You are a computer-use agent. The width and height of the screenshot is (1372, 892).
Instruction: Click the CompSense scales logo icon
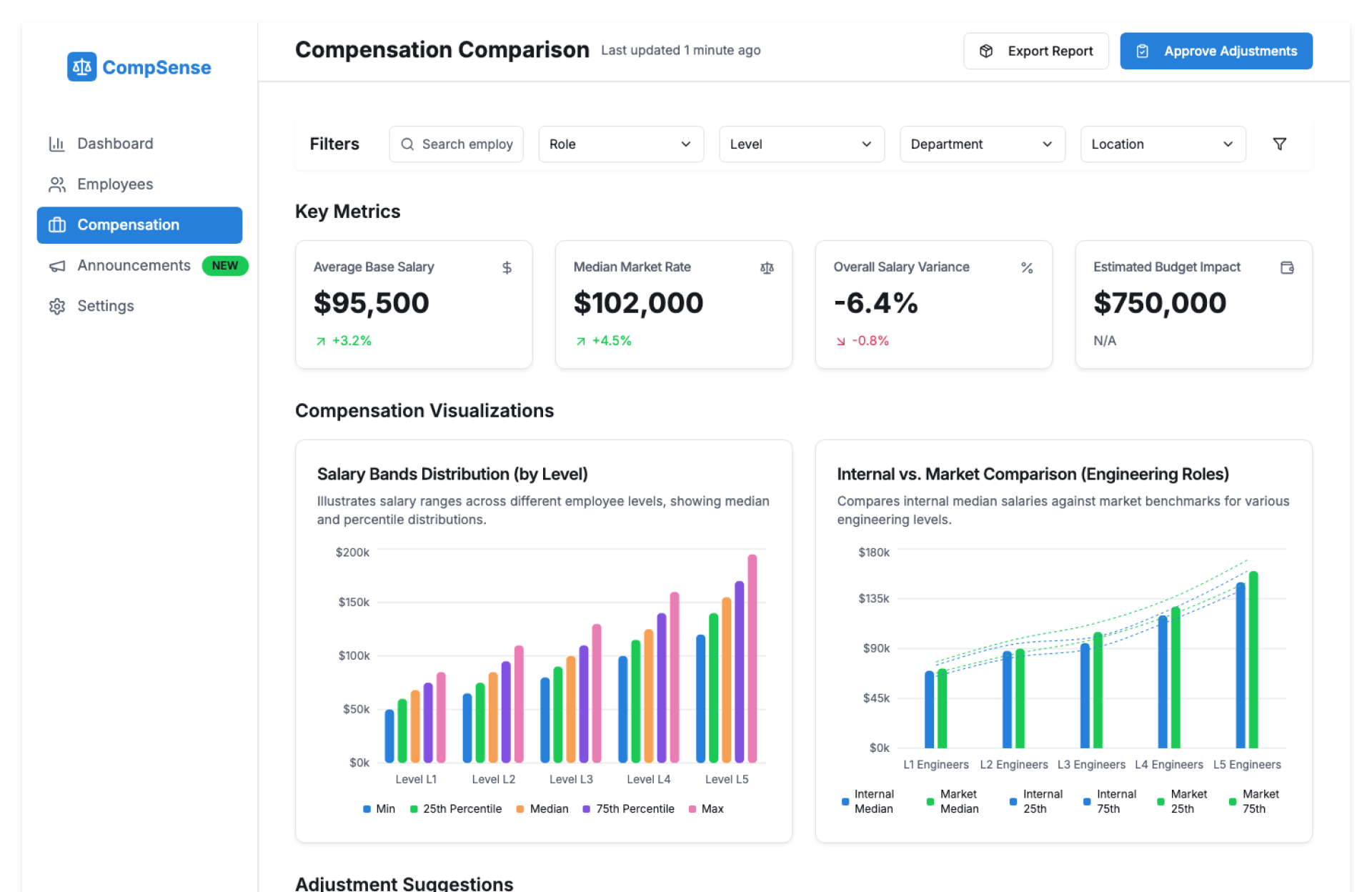pyautogui.click(x=81, y=67)
